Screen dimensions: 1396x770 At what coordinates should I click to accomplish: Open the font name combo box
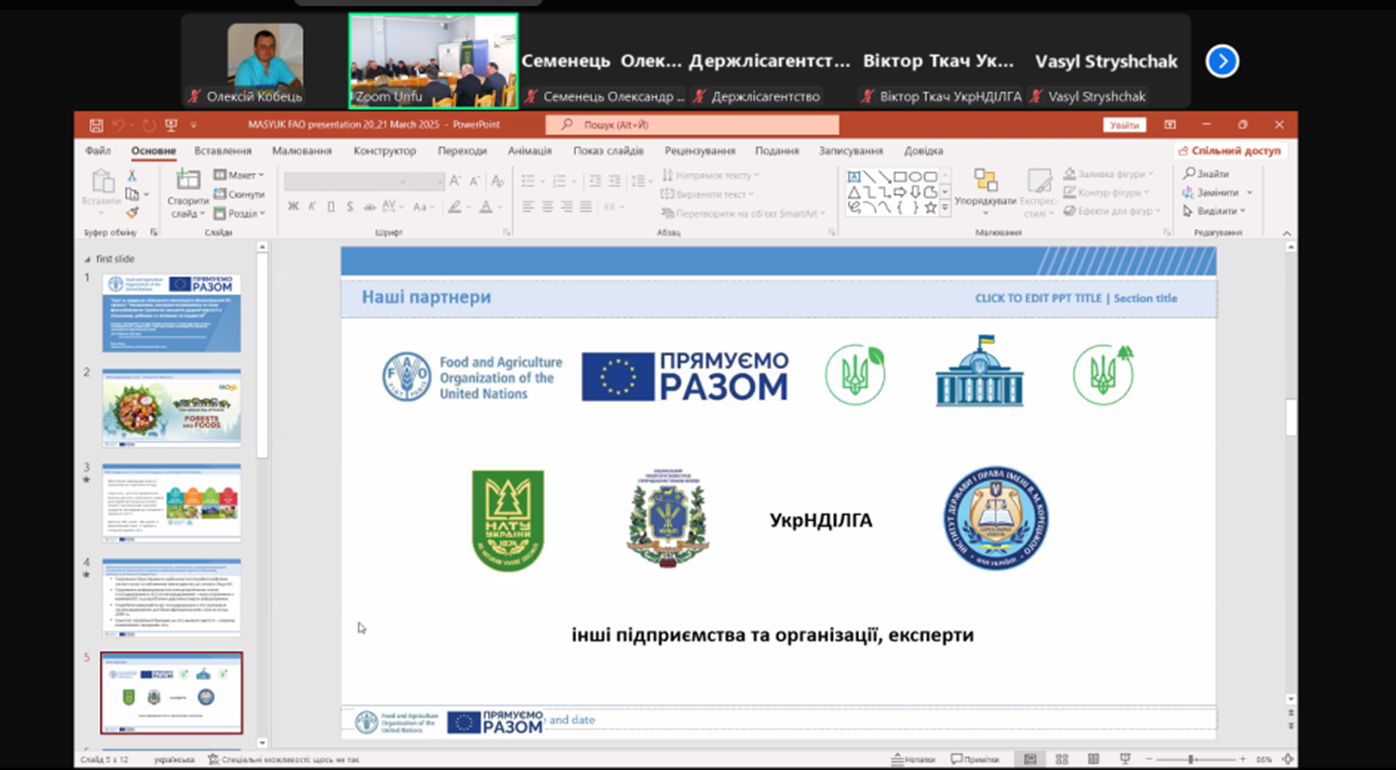(x=347, y=181)
